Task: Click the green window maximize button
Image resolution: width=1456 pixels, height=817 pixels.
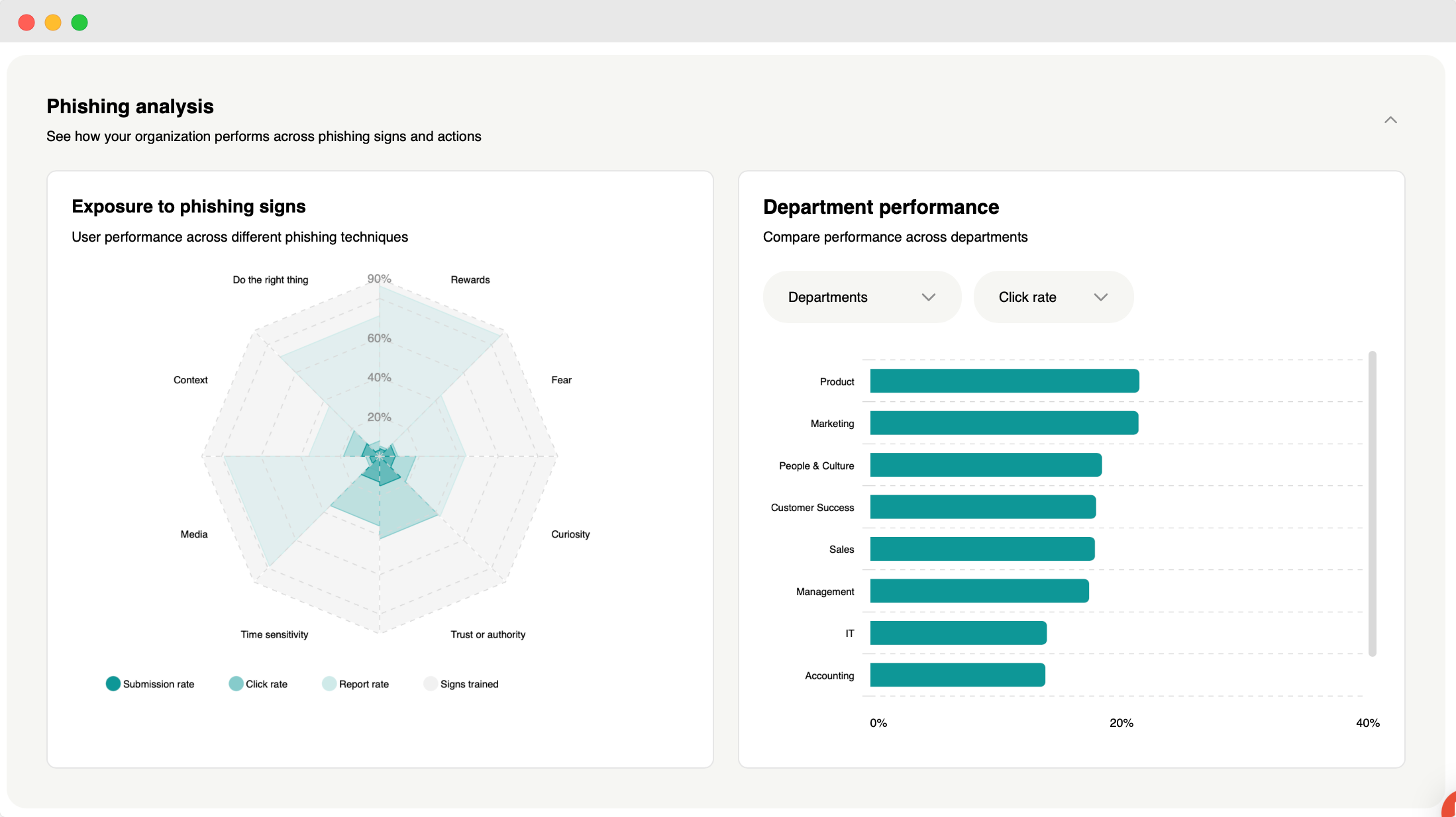Action: 79,23
